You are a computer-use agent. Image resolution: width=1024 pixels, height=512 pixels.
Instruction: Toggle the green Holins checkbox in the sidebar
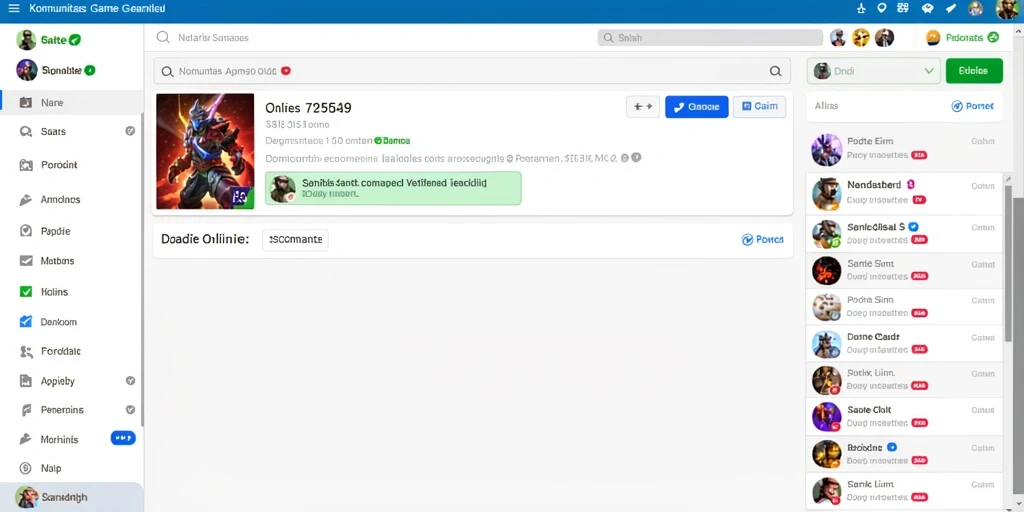(x=26, y=292)
